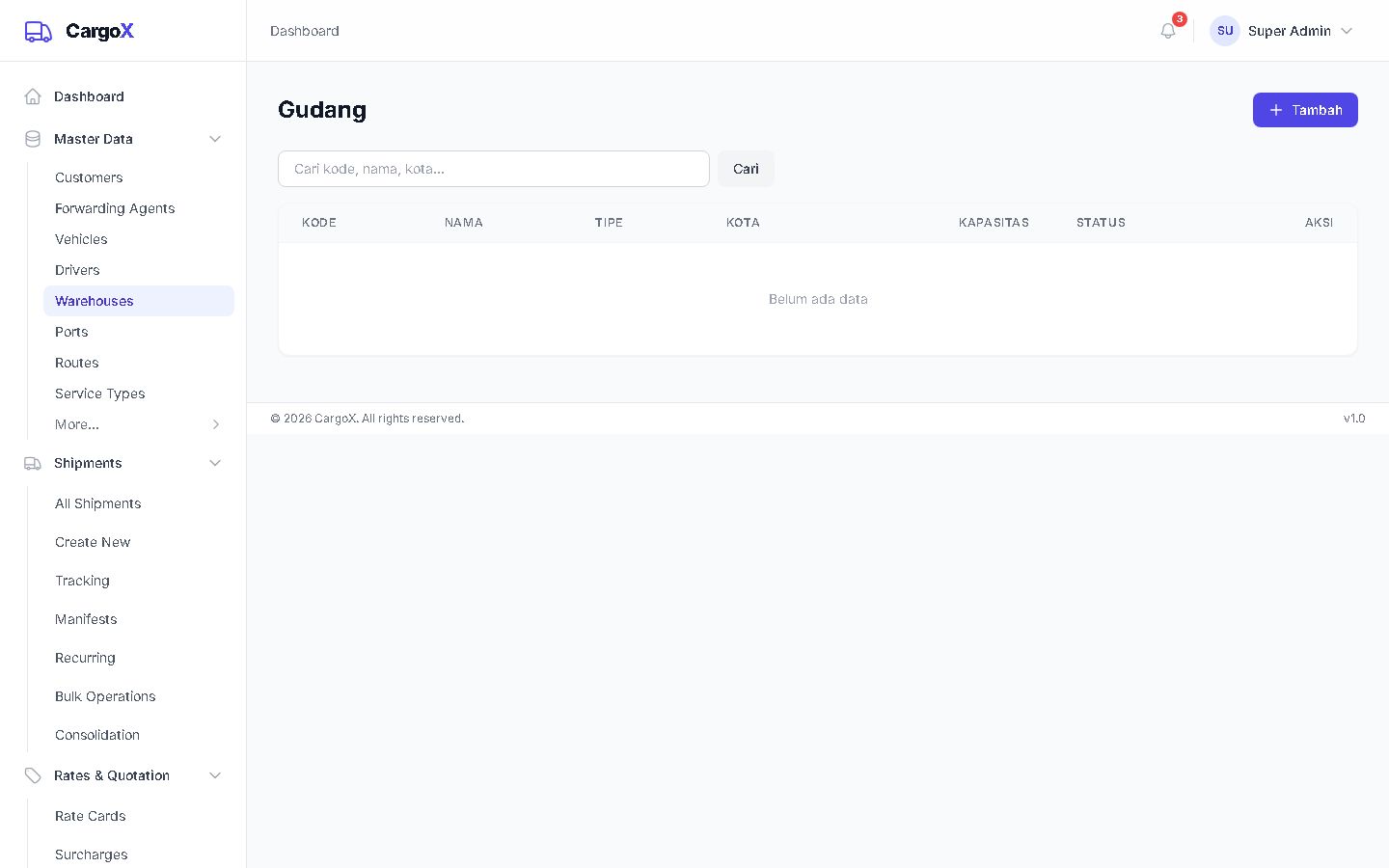Click the SU user avatar

[1225, 31]
